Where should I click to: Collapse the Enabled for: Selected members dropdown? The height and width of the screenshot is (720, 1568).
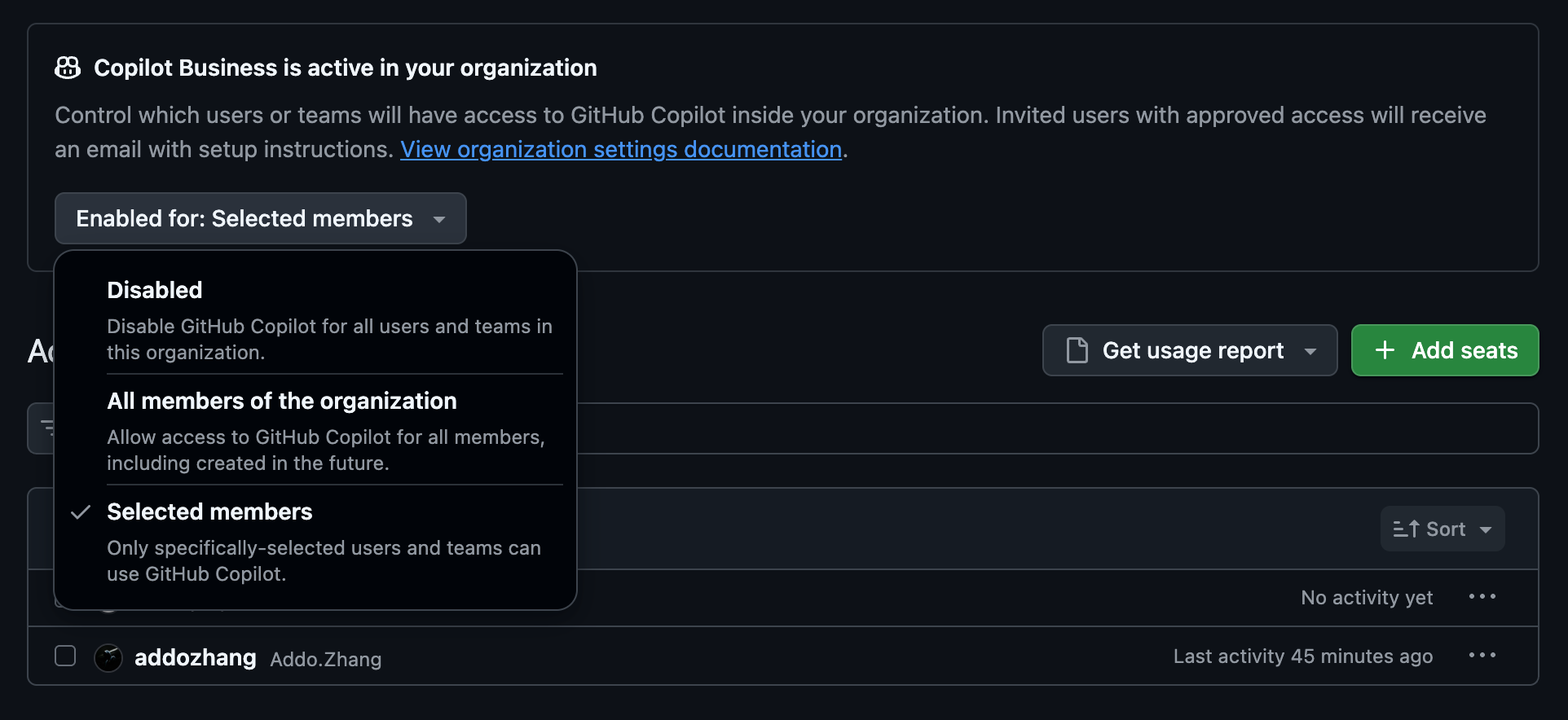(260, 218)
